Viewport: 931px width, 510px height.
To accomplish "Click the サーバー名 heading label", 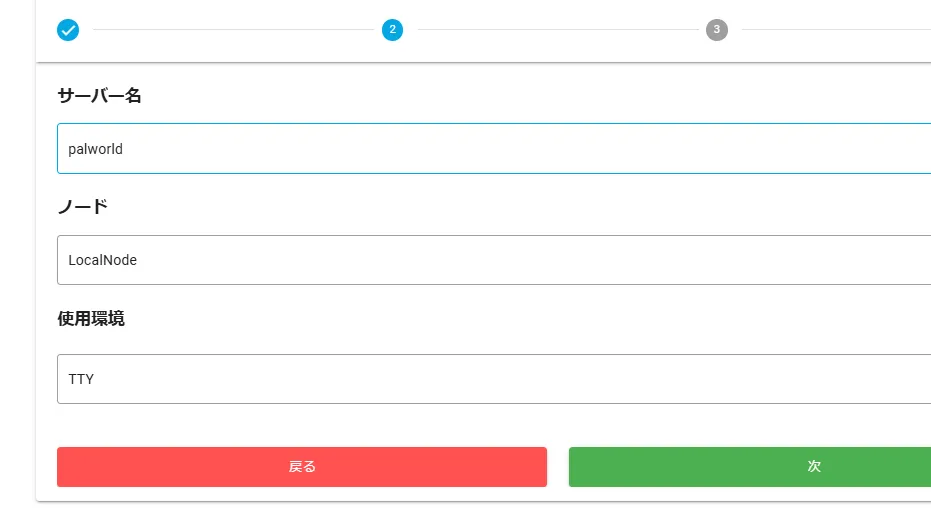I will tap(100, 96).
